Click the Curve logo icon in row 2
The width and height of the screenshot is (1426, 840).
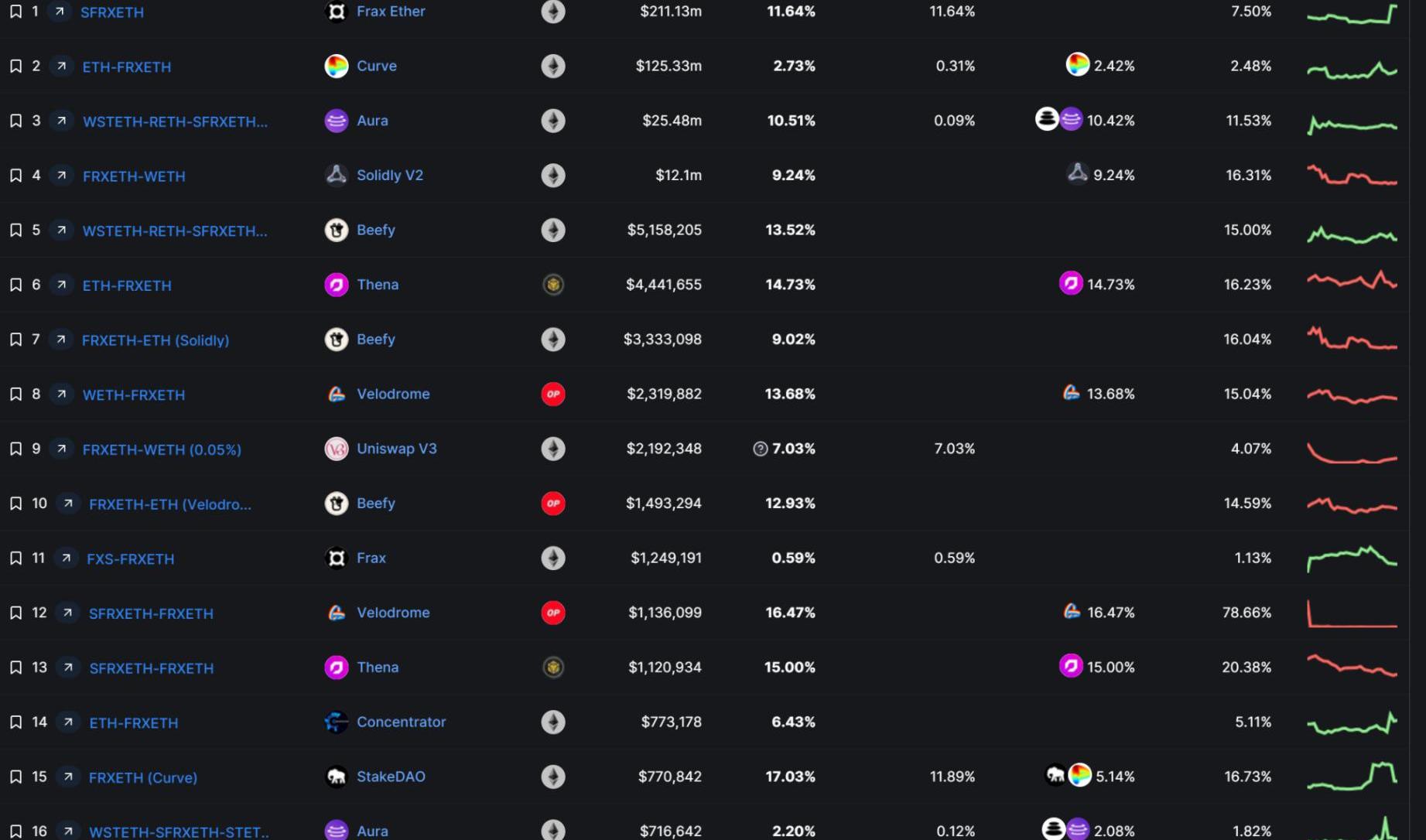[336, 66]
